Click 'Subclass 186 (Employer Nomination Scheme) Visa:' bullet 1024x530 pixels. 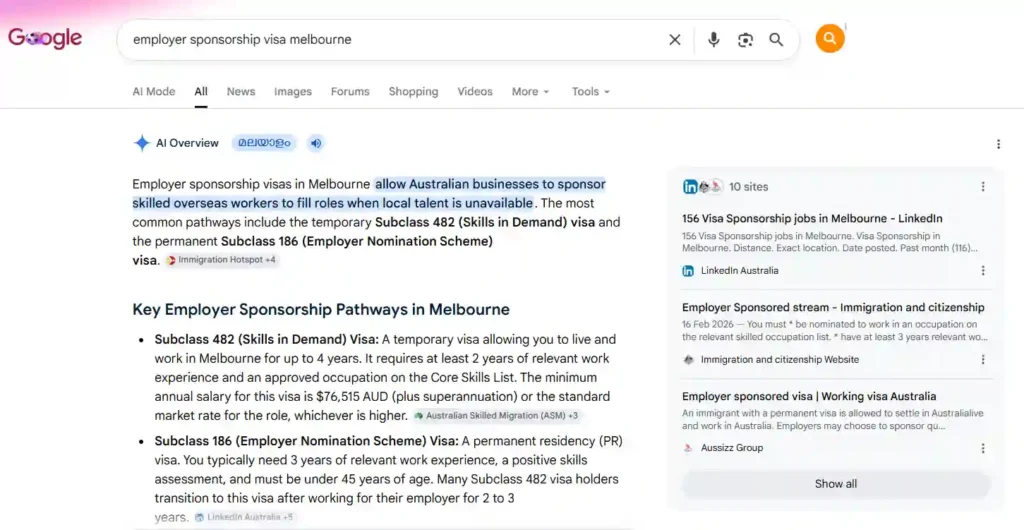pyautogui.click(x=306, y=441)
